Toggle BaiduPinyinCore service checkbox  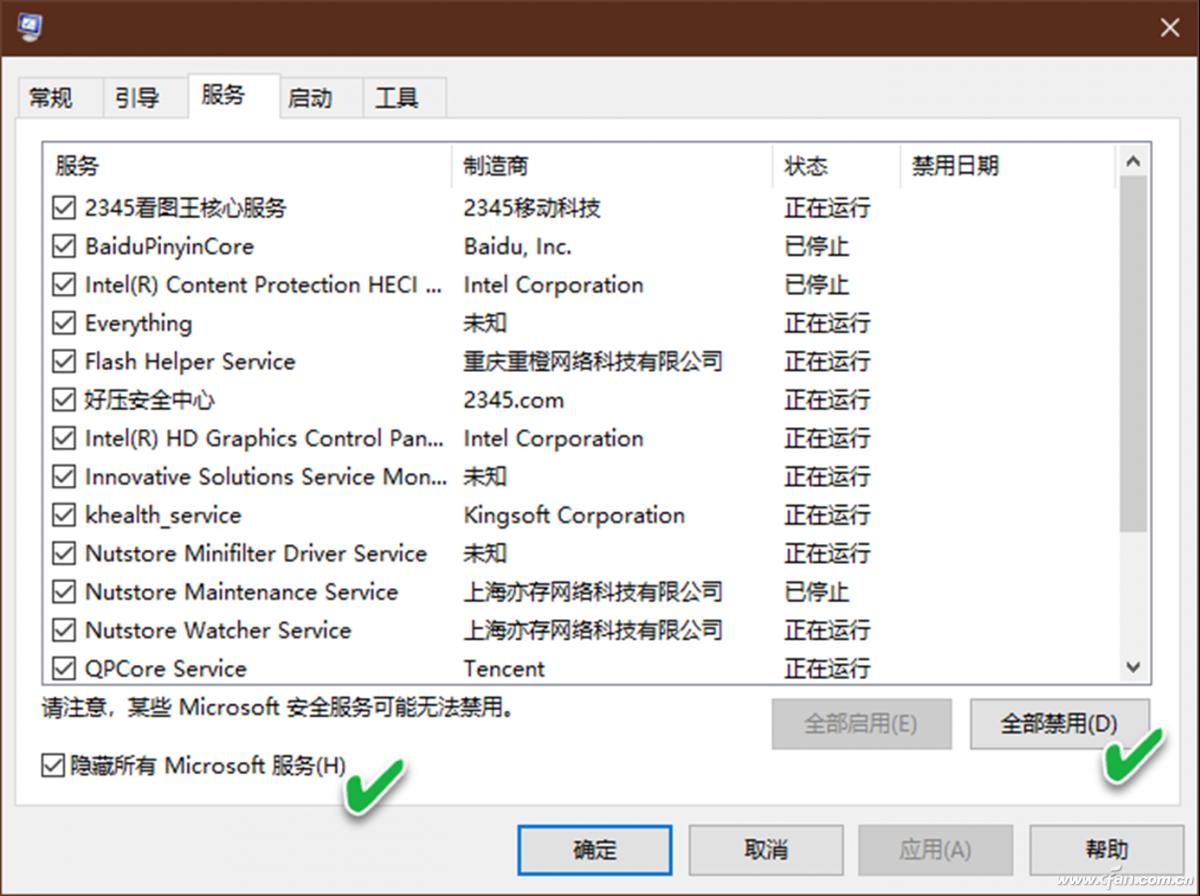(x=64, y=246)
